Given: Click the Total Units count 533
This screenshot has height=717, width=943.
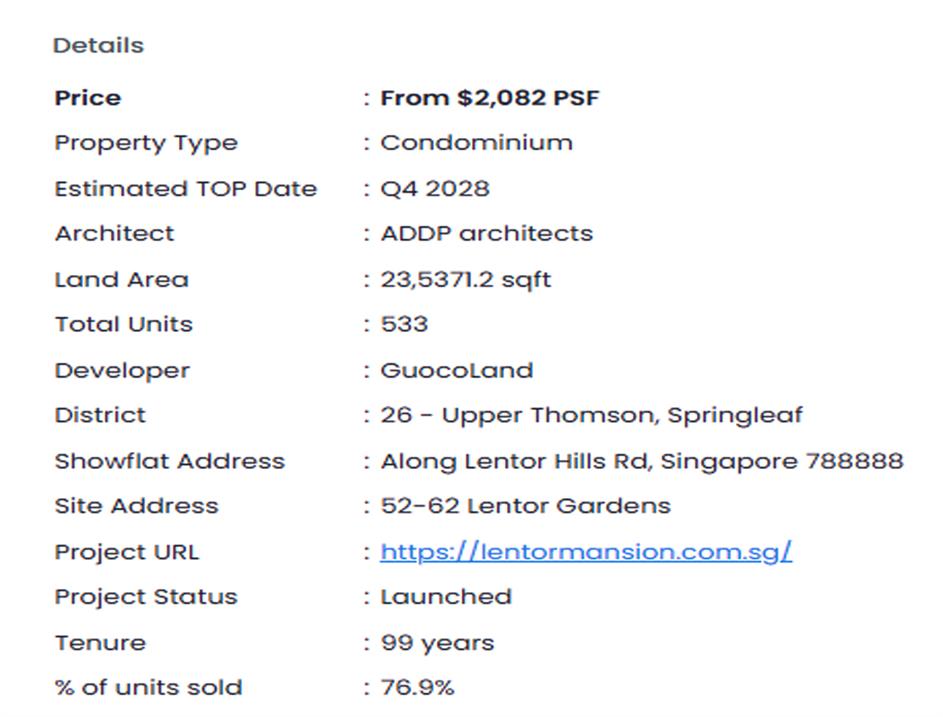Looking at the screenshot, I should (x=404, y=324).
